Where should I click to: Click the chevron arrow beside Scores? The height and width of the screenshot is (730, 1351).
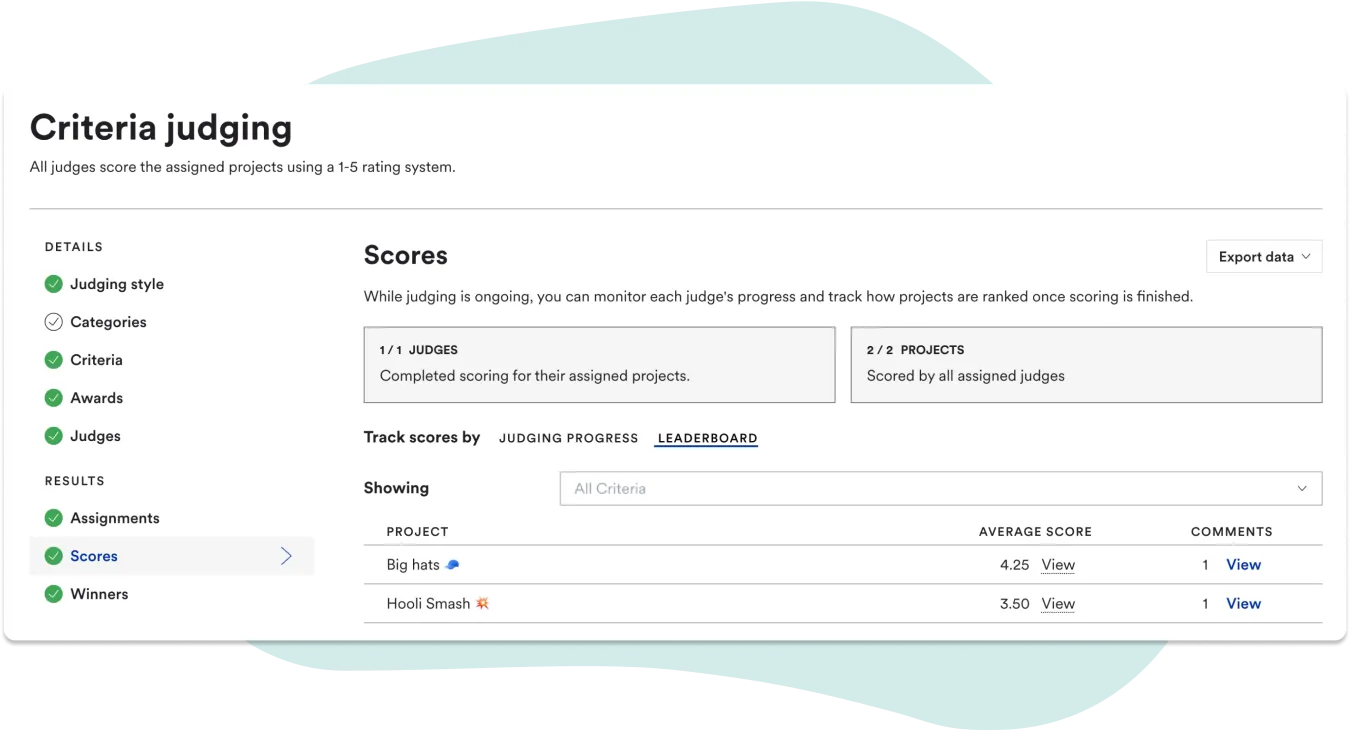click(x=286, y=556)
